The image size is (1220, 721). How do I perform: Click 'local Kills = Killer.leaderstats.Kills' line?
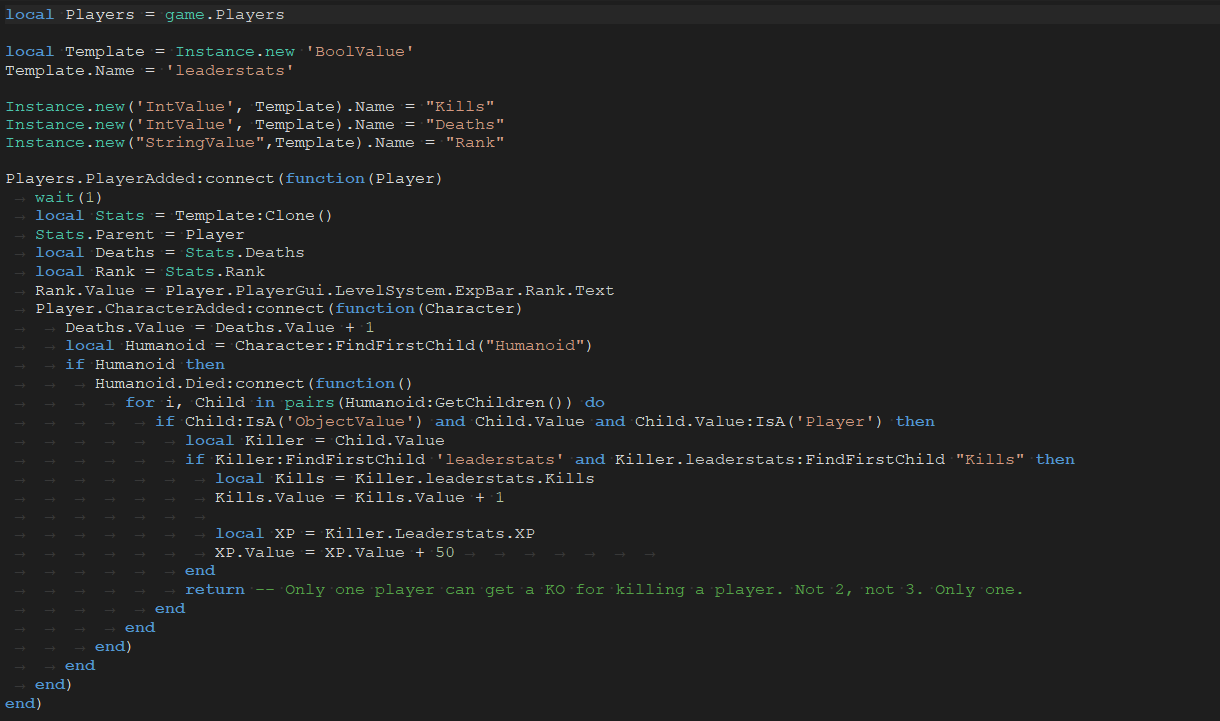pyautogui.click(x=405, y=478)
